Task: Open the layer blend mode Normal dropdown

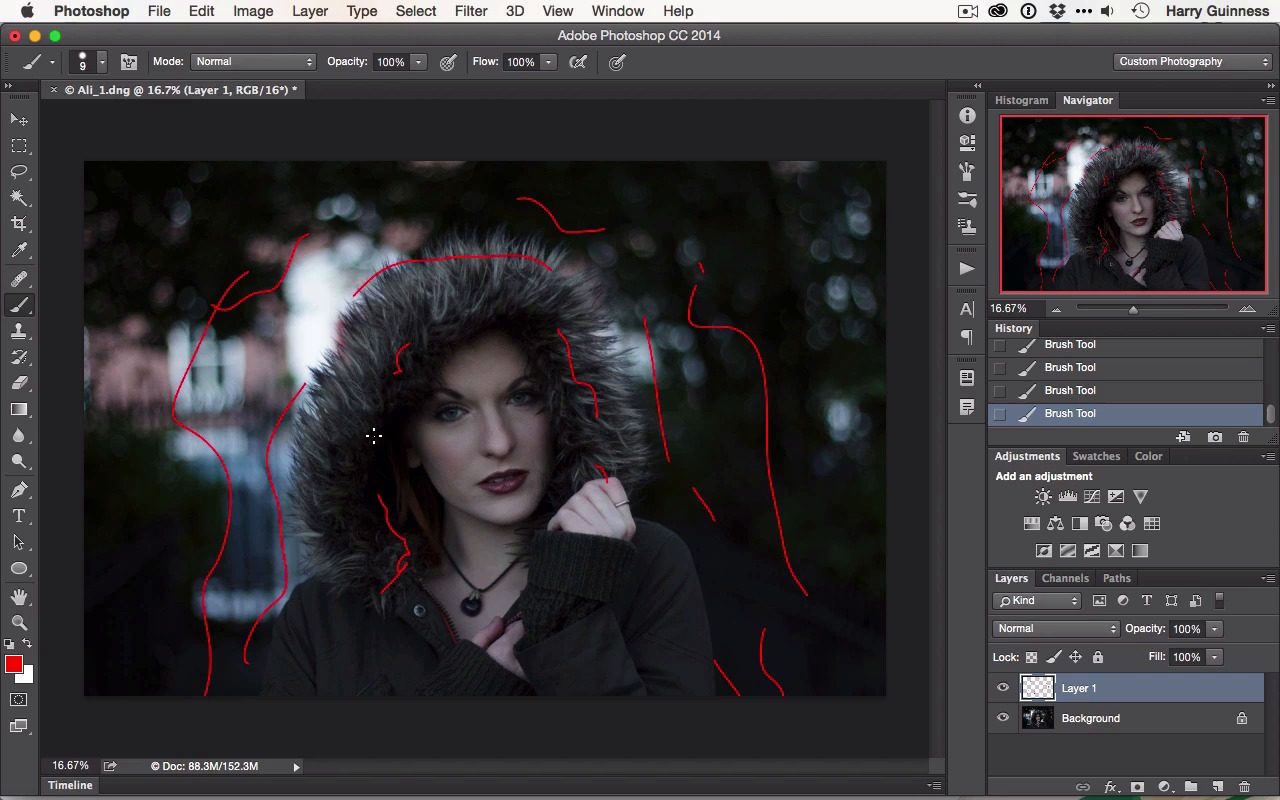Action: pos(1056,629)
